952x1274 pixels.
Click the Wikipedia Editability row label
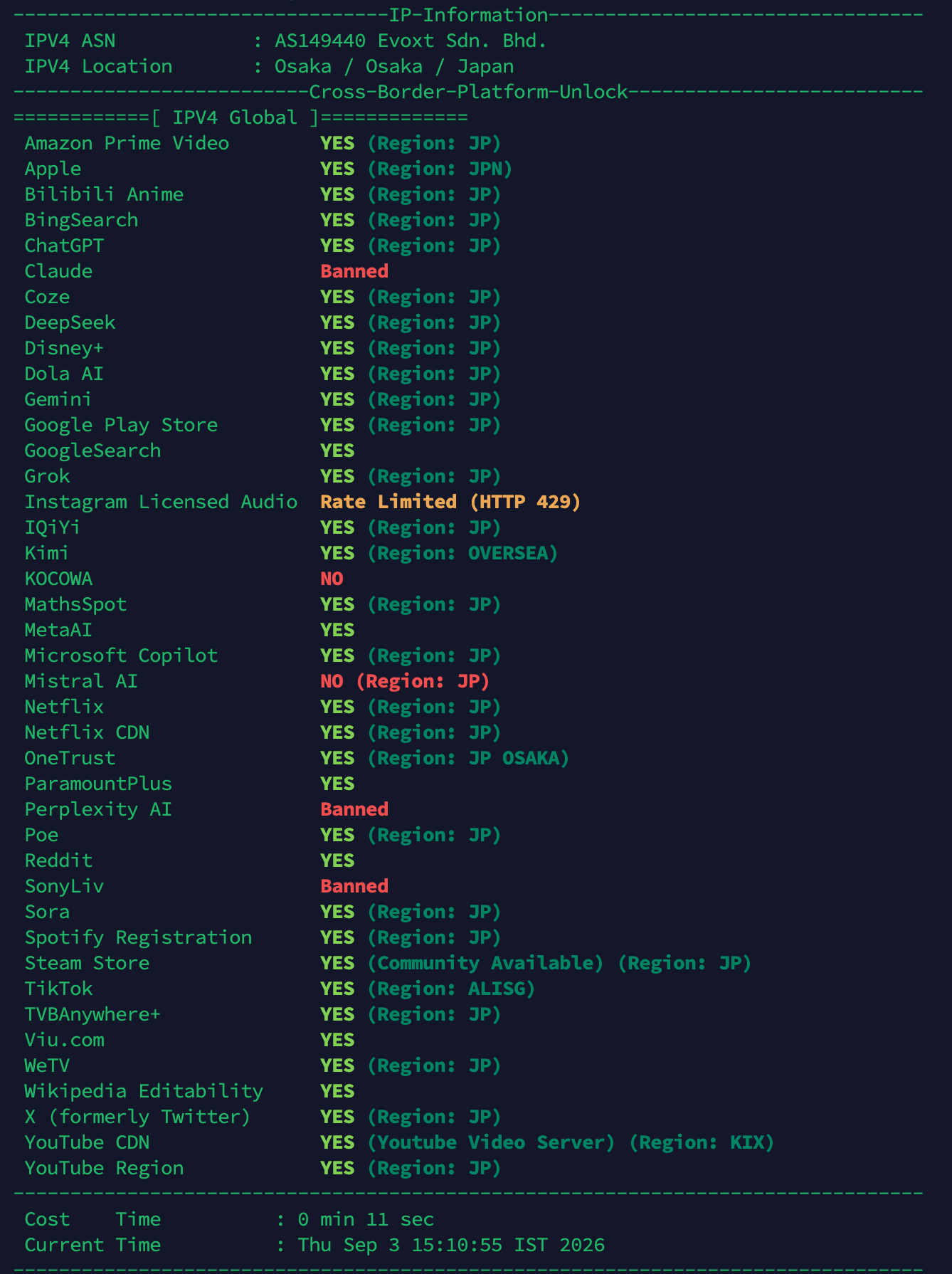point(144,1091)
